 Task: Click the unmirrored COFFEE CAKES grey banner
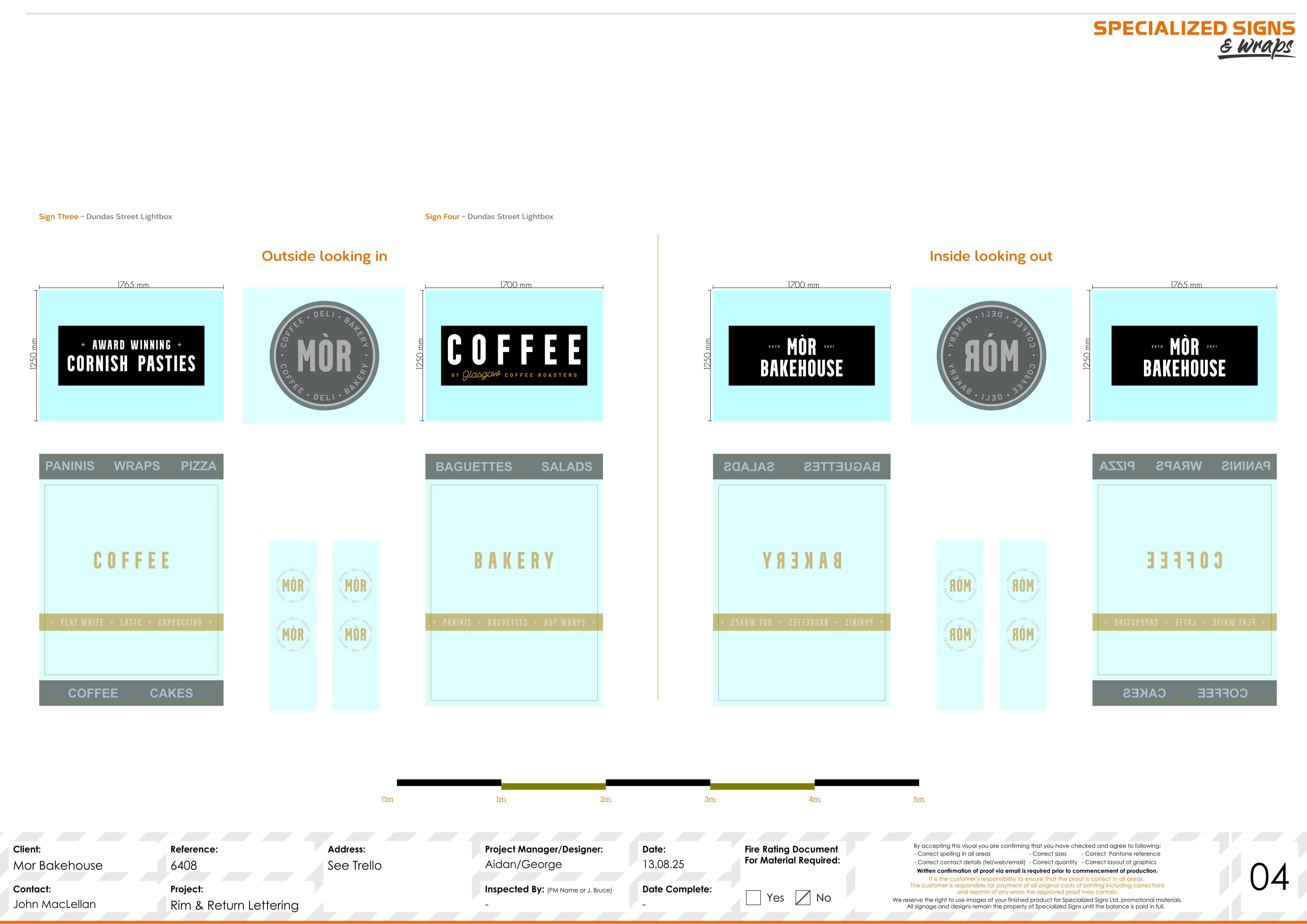point(131,693)
